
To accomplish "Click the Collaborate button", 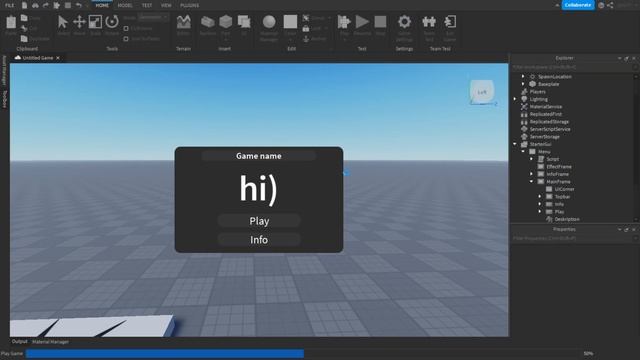I will [x=578, y=5].
